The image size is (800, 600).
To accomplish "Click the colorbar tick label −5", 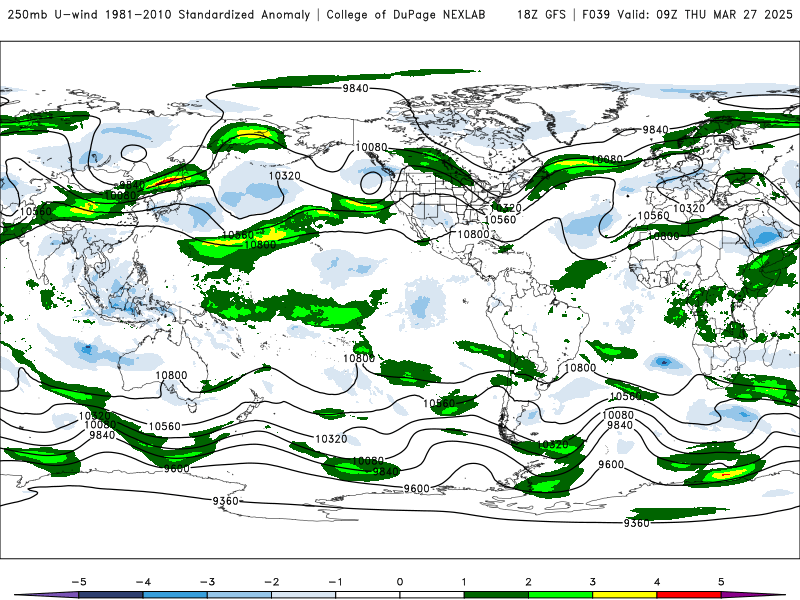I will pyautogui.click(x=79, y=582).
